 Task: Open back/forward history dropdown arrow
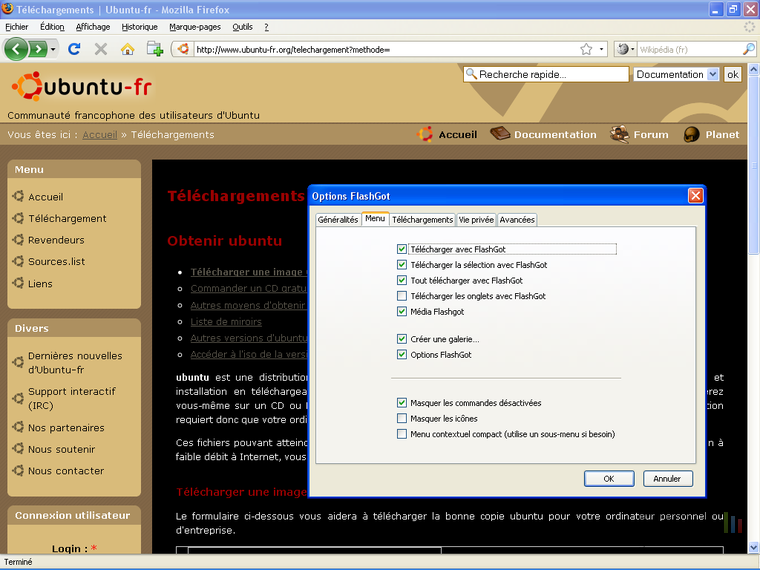coord(53,49)
